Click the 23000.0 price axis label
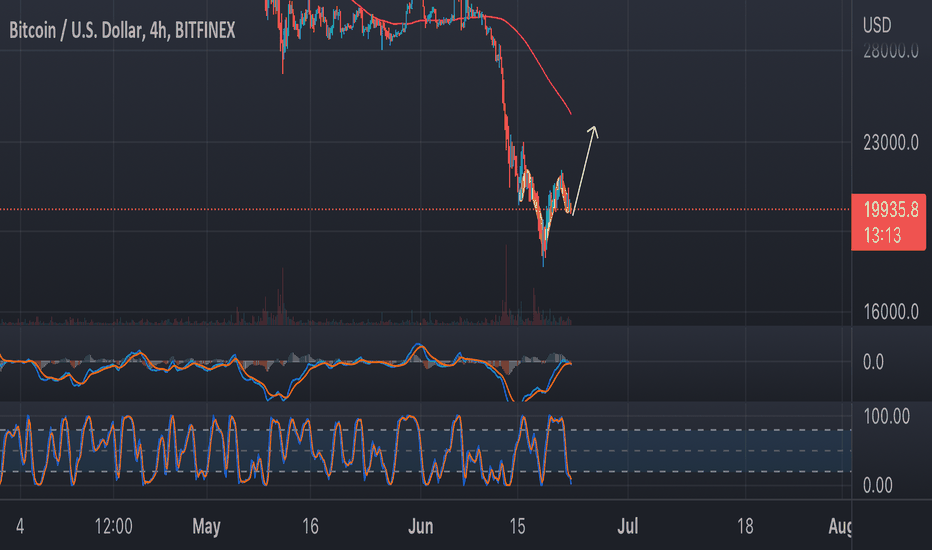The height and width of the screenshot is (550, 932). (890, 143)
